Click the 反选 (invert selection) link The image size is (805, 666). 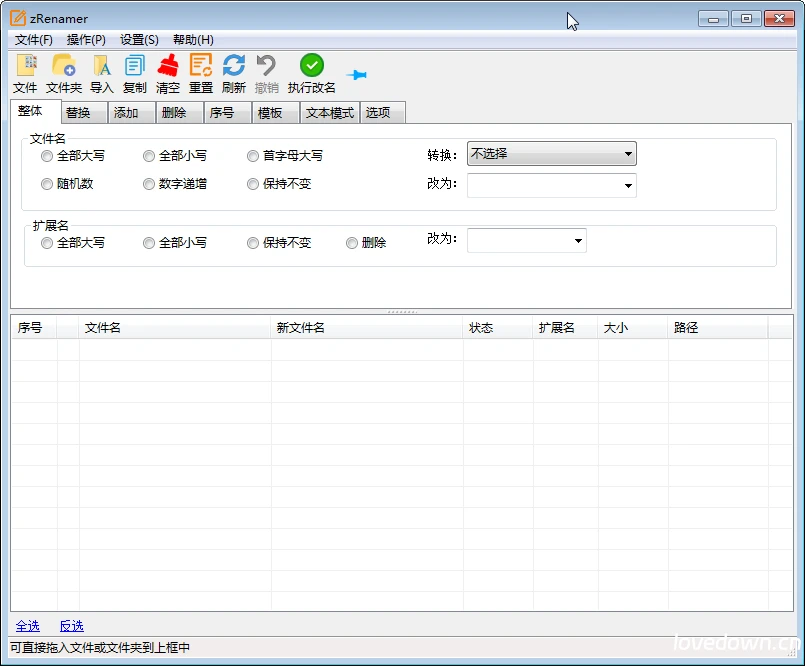coord(70,625)
